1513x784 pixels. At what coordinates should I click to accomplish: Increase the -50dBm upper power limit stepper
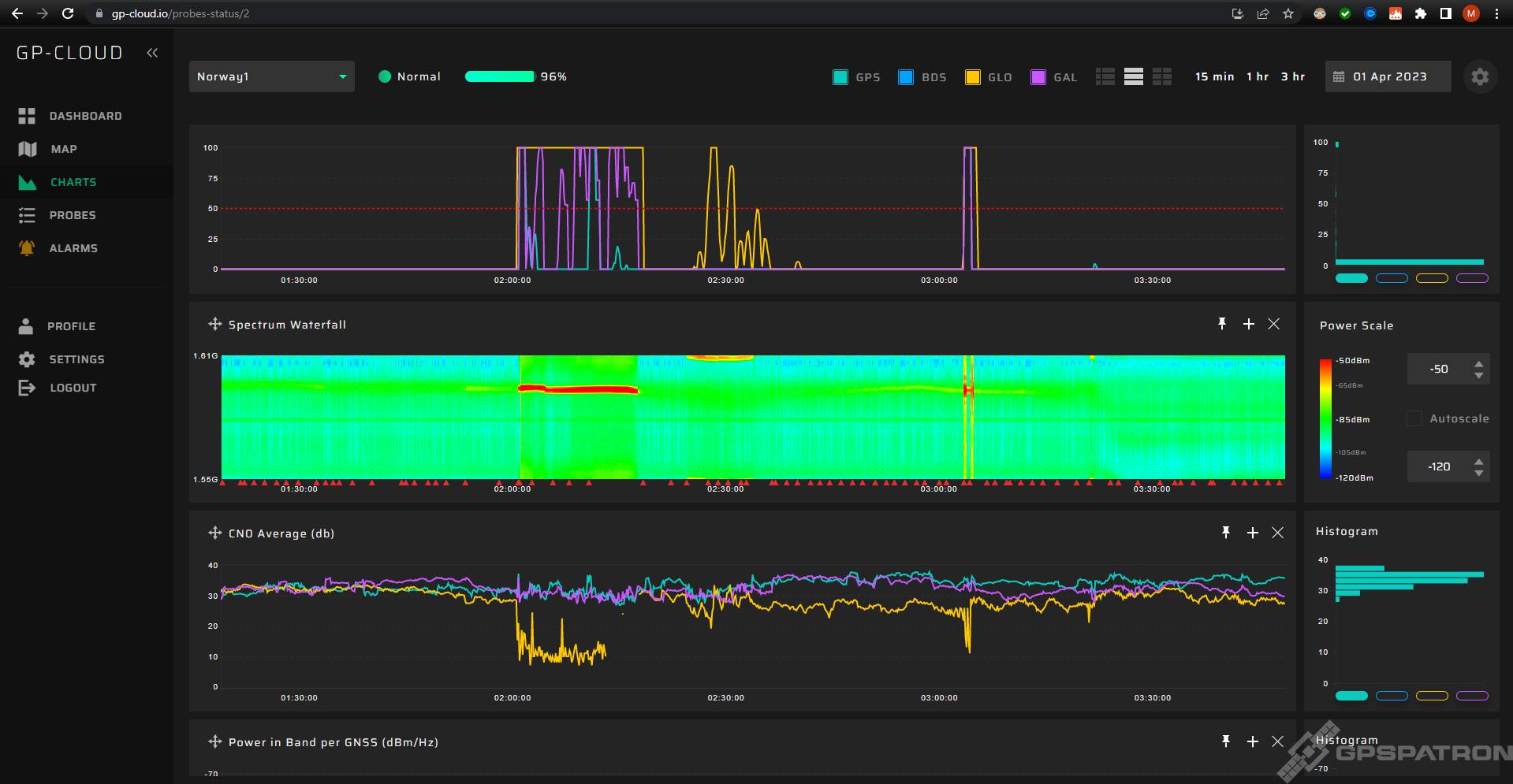[1478, 364]
